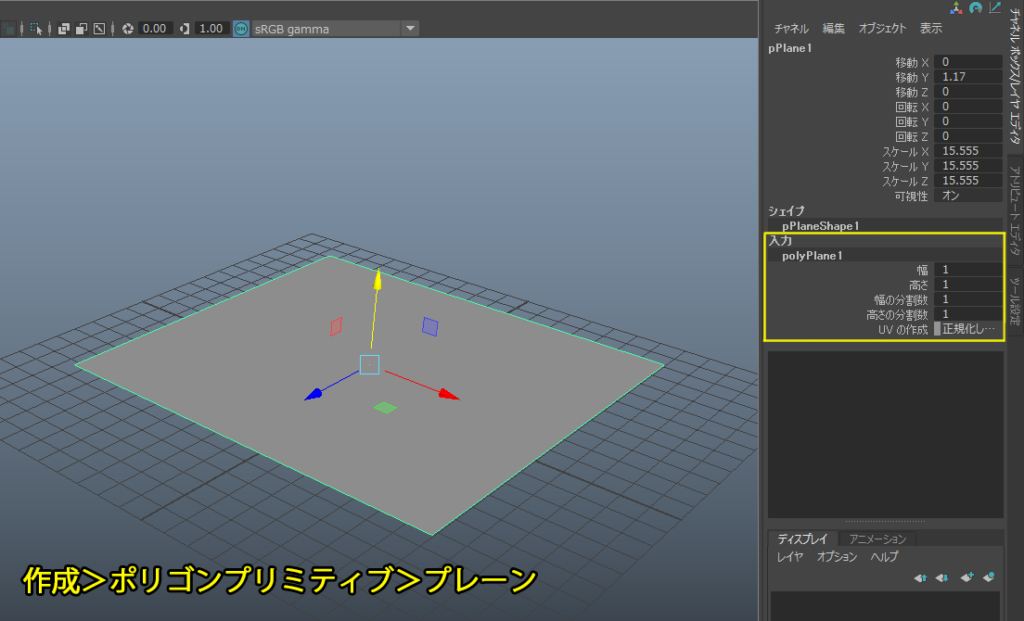
Task: Create layer from selected objects icon
Action: click(989, 577)
